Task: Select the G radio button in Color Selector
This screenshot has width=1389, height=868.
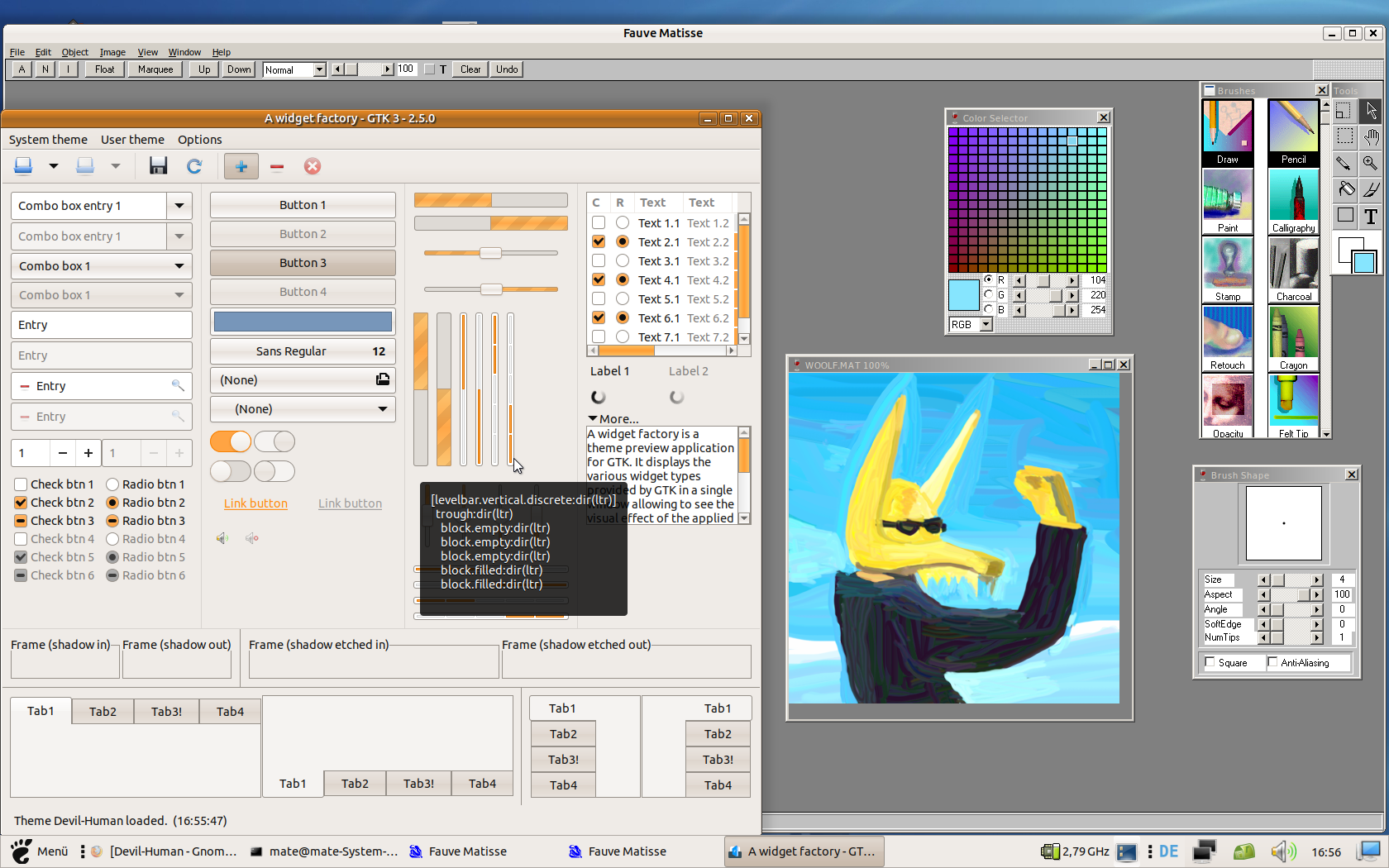Action: tap(989, 294)
